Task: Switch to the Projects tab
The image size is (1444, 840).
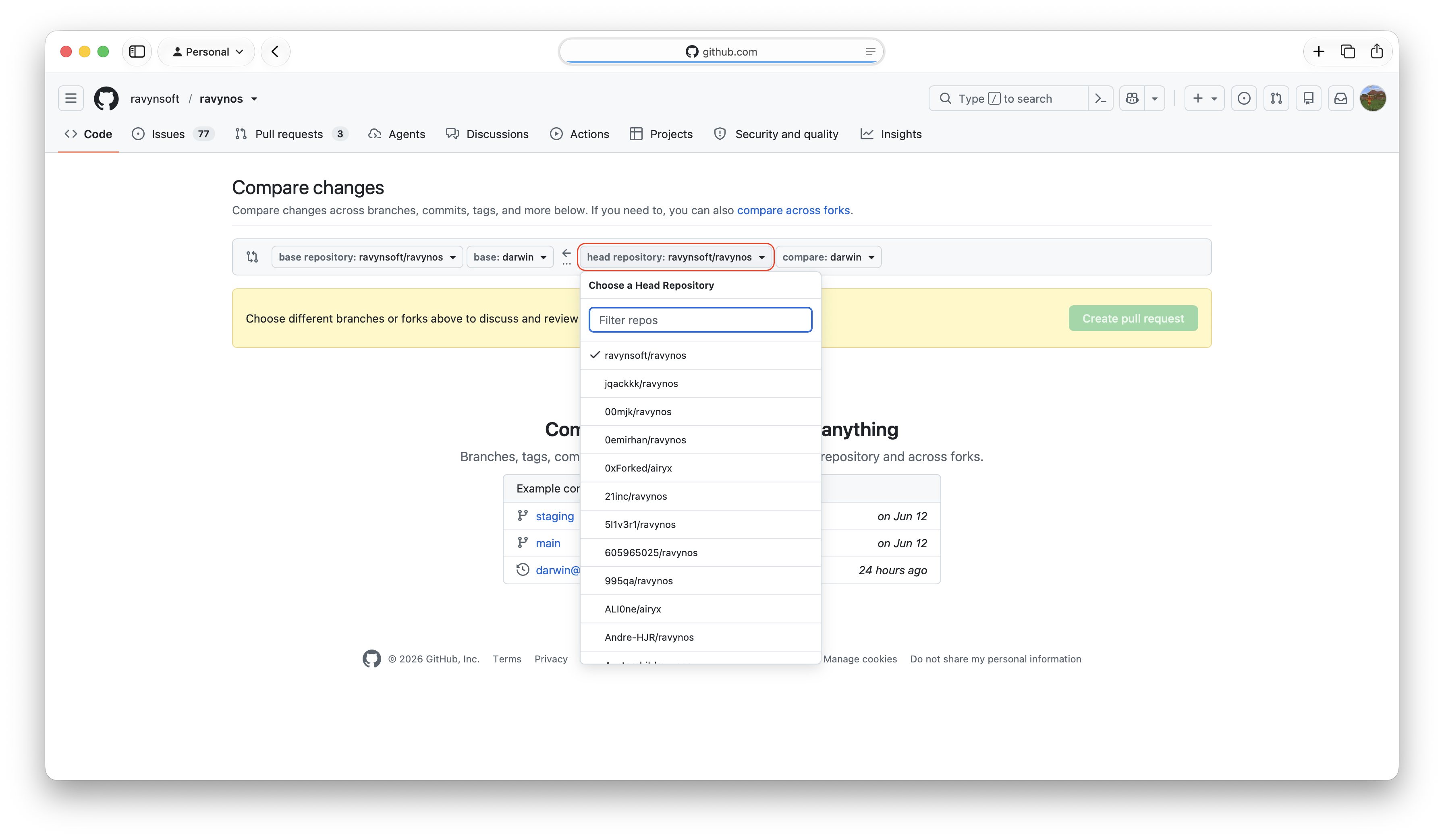Action: click(x=661, y=134)
